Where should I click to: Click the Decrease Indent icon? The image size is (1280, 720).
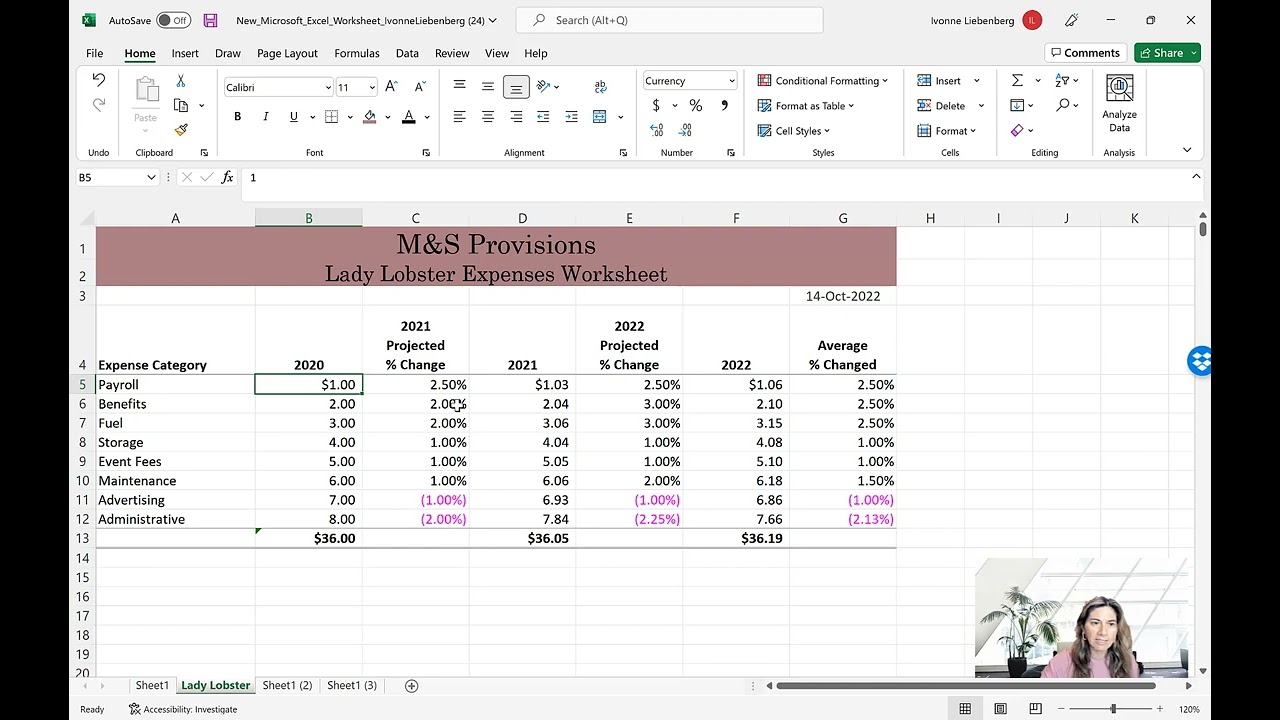tap(543, 117)
